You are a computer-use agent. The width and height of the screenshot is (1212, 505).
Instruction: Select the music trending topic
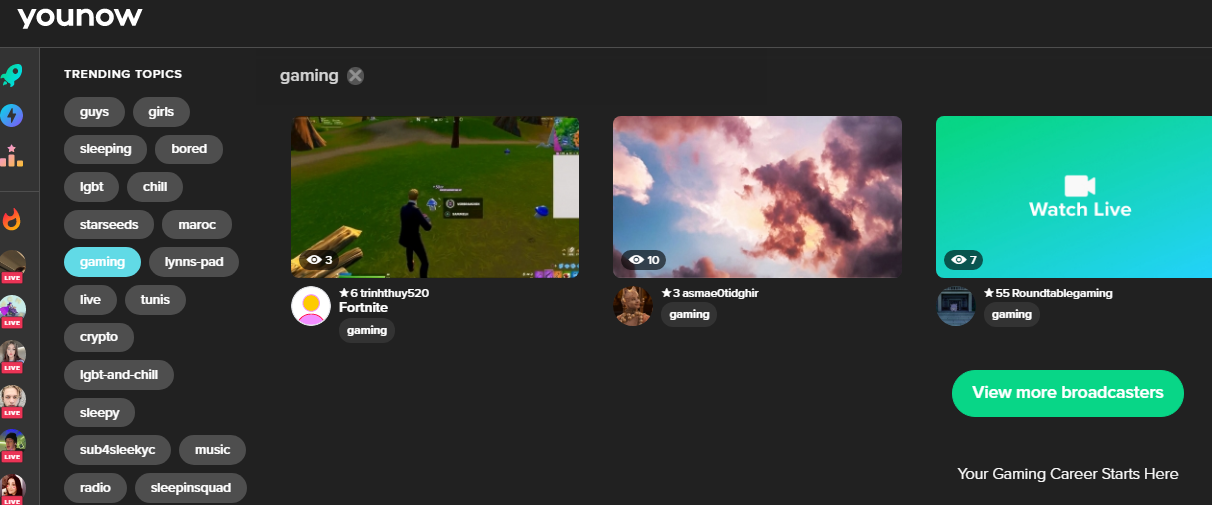point(212,450)
